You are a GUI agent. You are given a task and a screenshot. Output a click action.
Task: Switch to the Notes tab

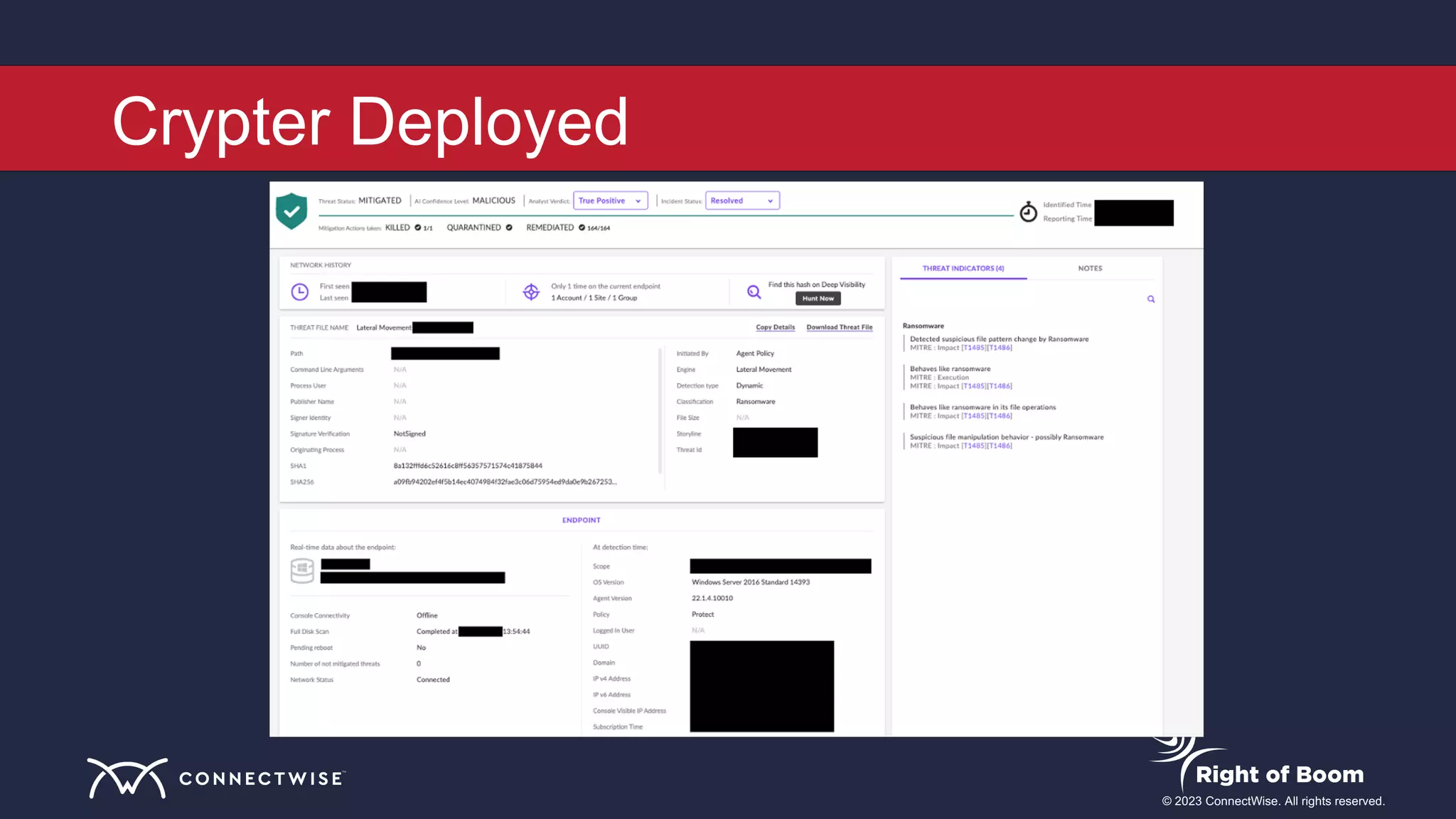click(x=1090, y=269)
